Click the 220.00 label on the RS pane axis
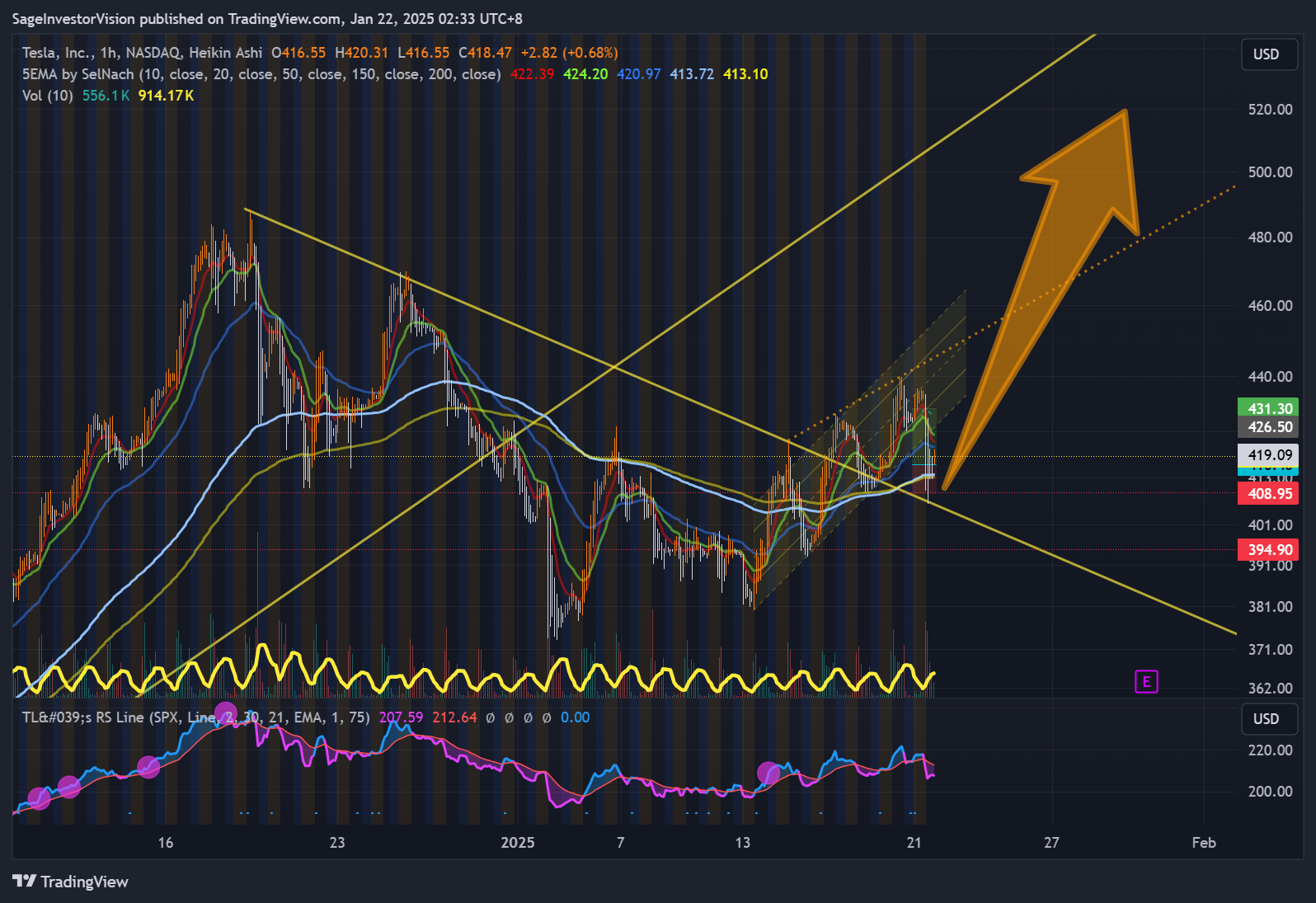The width and height of the screenshot is (1316, 903). click(x=1270, y=750)
